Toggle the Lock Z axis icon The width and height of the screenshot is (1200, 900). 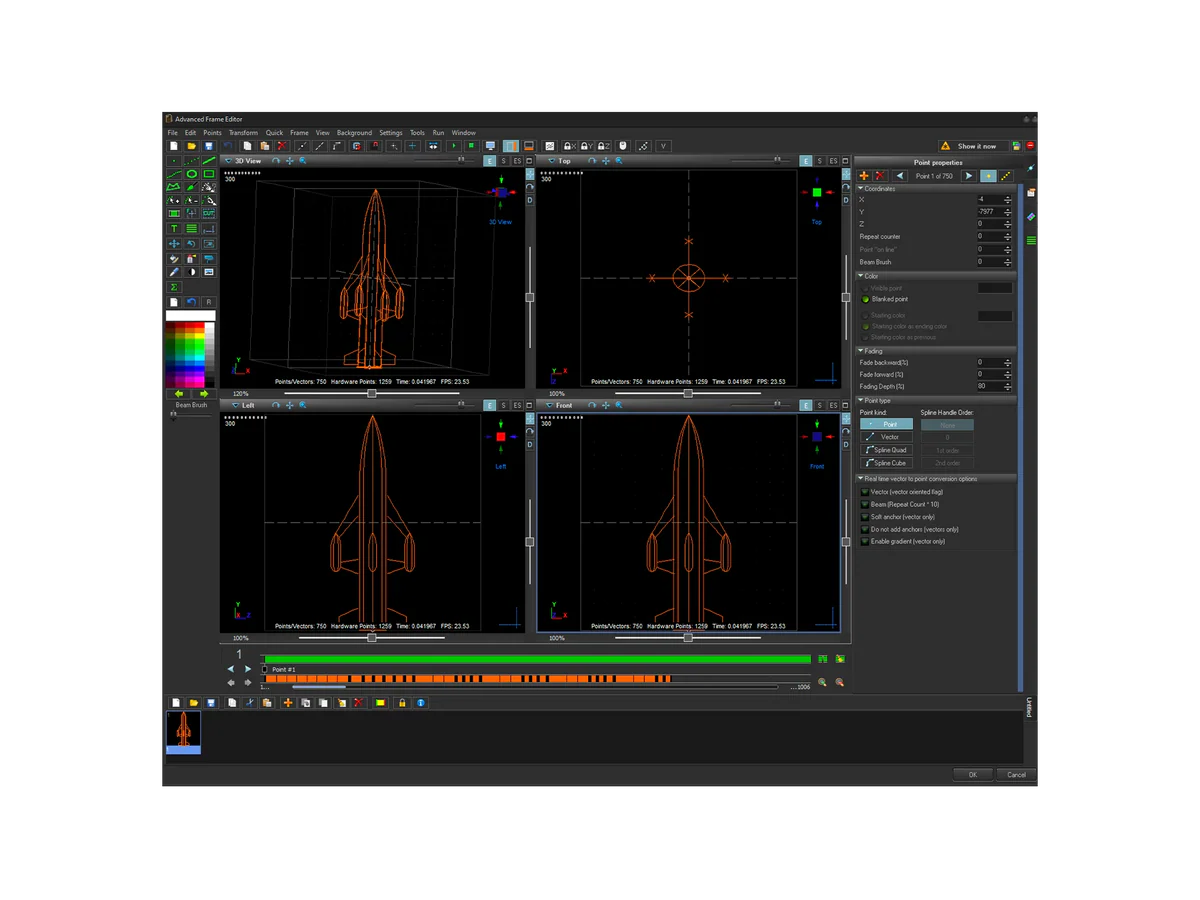tap(603, 146)
